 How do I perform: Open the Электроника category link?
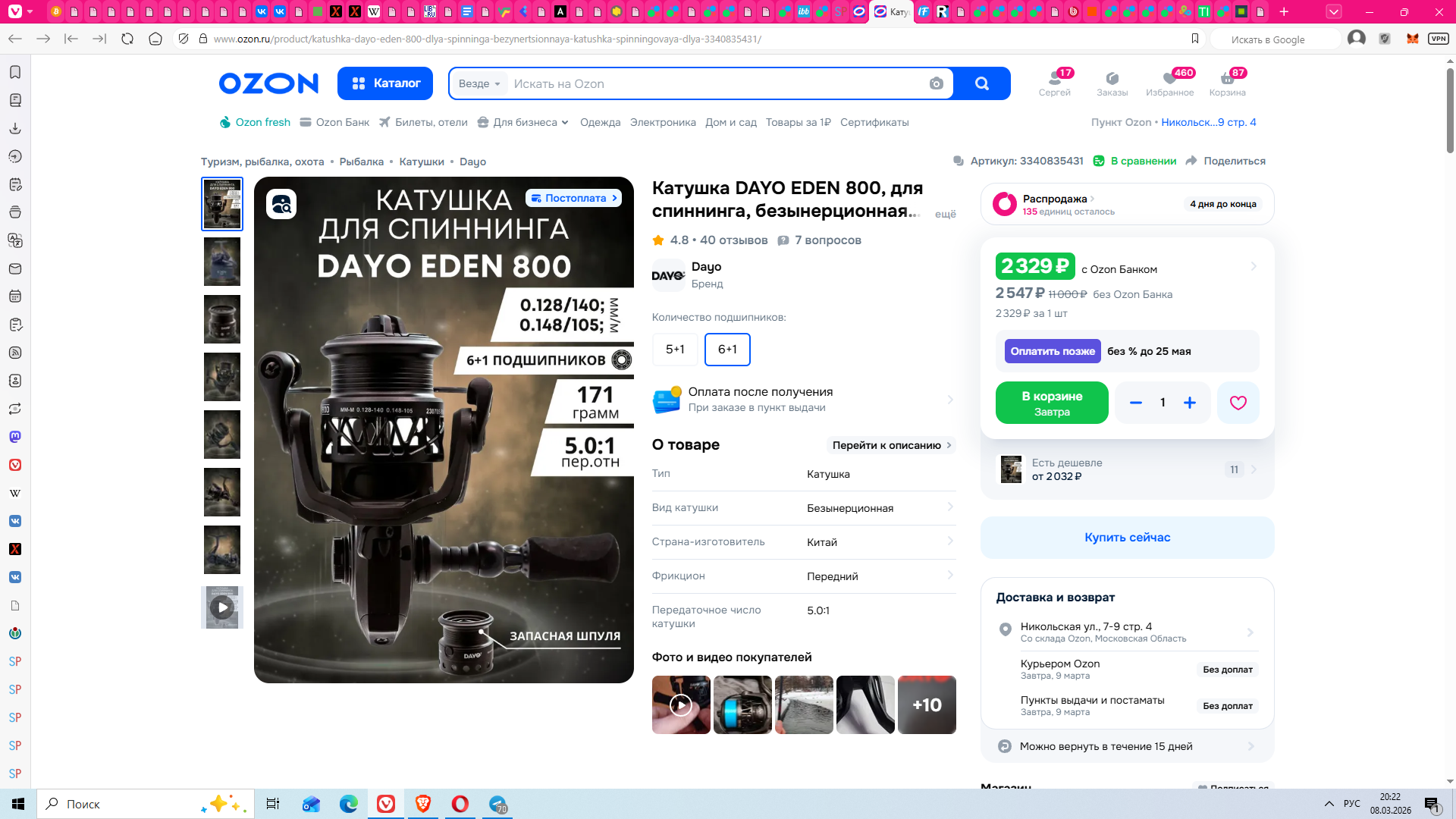coord(663,122)
